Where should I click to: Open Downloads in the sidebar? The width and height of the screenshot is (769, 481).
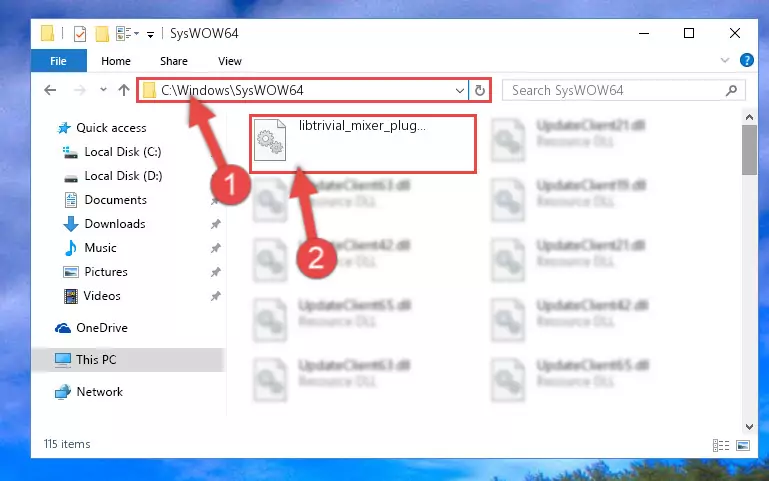115,224
